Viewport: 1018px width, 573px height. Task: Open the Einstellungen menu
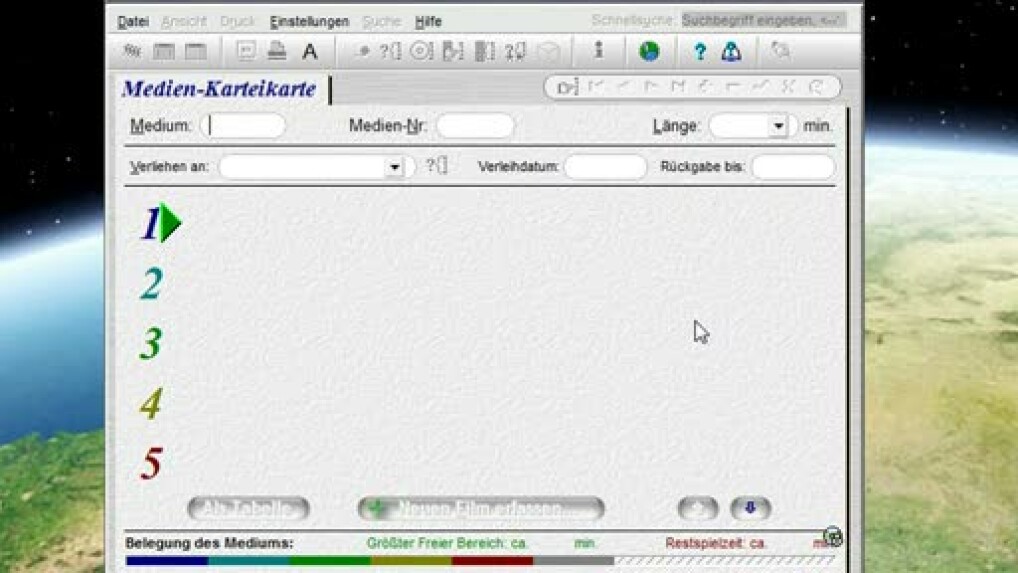coord(309,21)
